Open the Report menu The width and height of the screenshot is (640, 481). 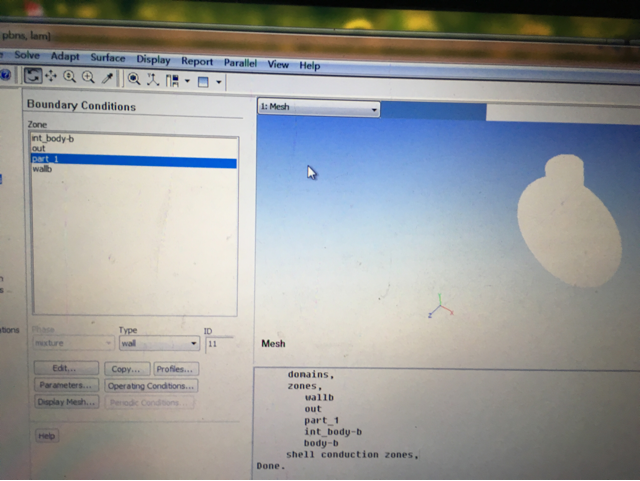click(197, 61)
